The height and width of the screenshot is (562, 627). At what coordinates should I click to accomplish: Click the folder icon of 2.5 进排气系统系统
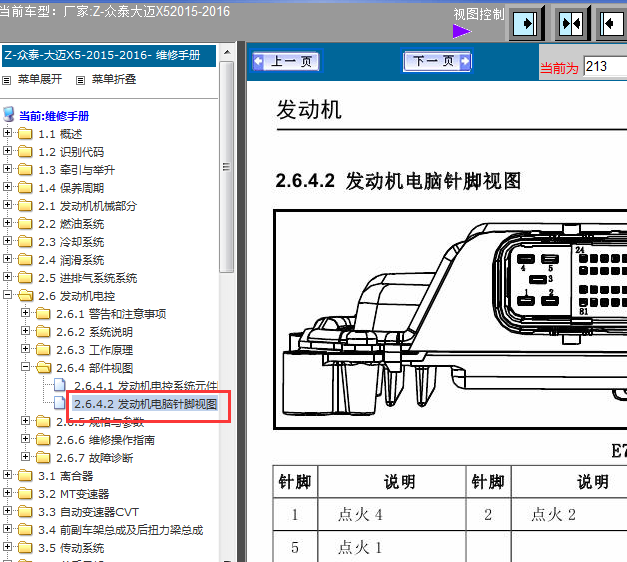[x=25, y=278]
